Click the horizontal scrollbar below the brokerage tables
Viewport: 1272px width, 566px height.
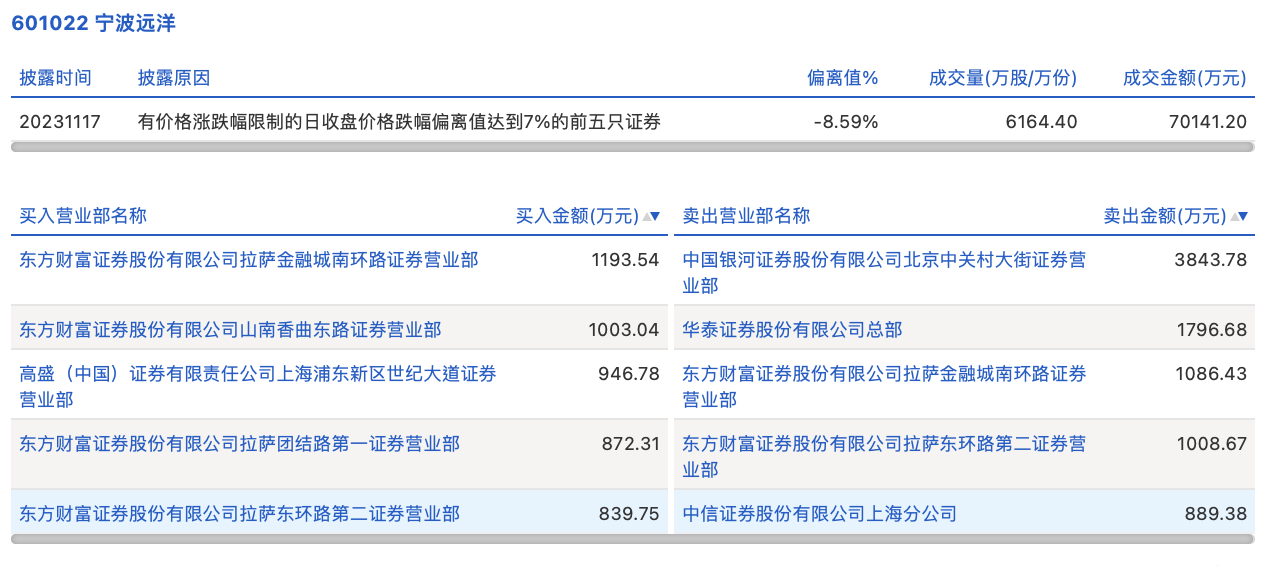pos(632,539)
